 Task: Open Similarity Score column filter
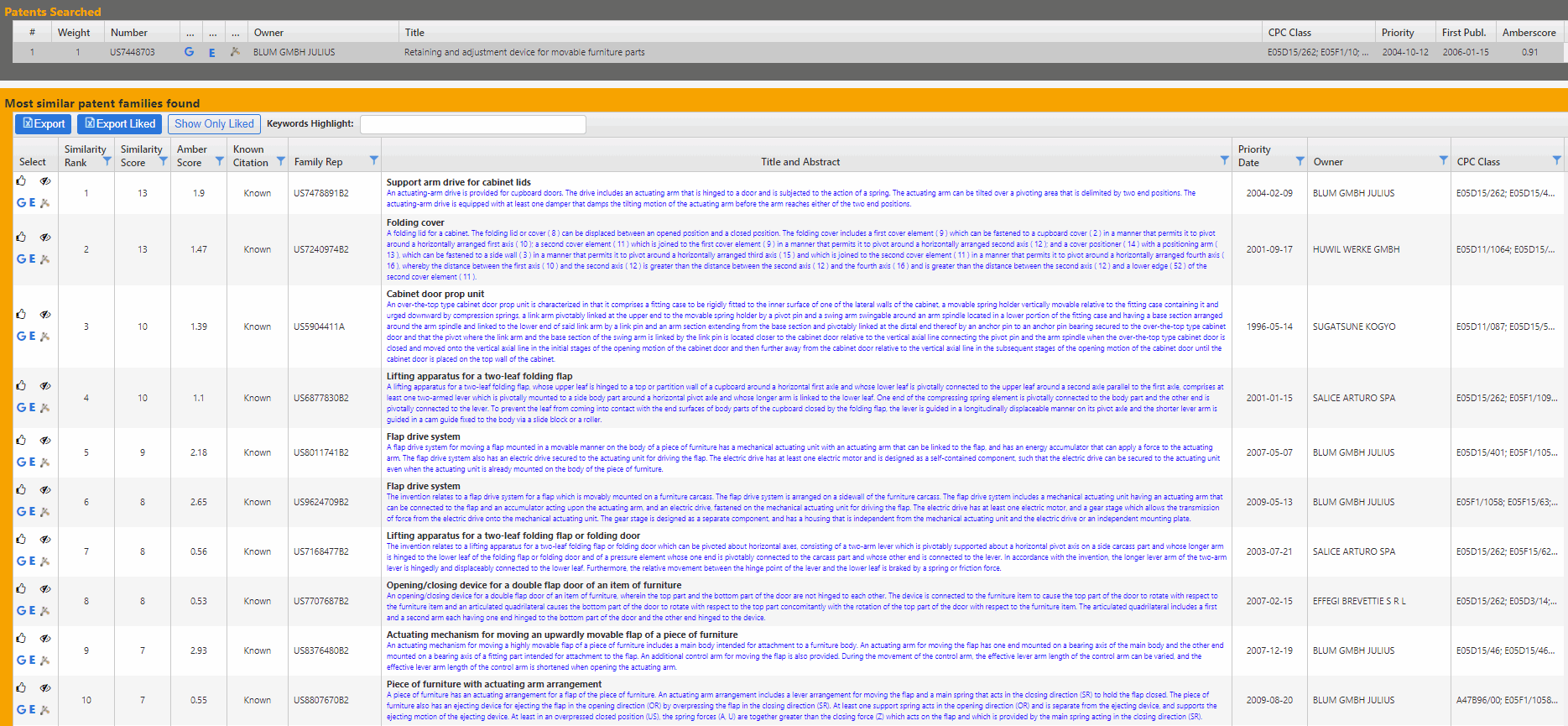164,161
